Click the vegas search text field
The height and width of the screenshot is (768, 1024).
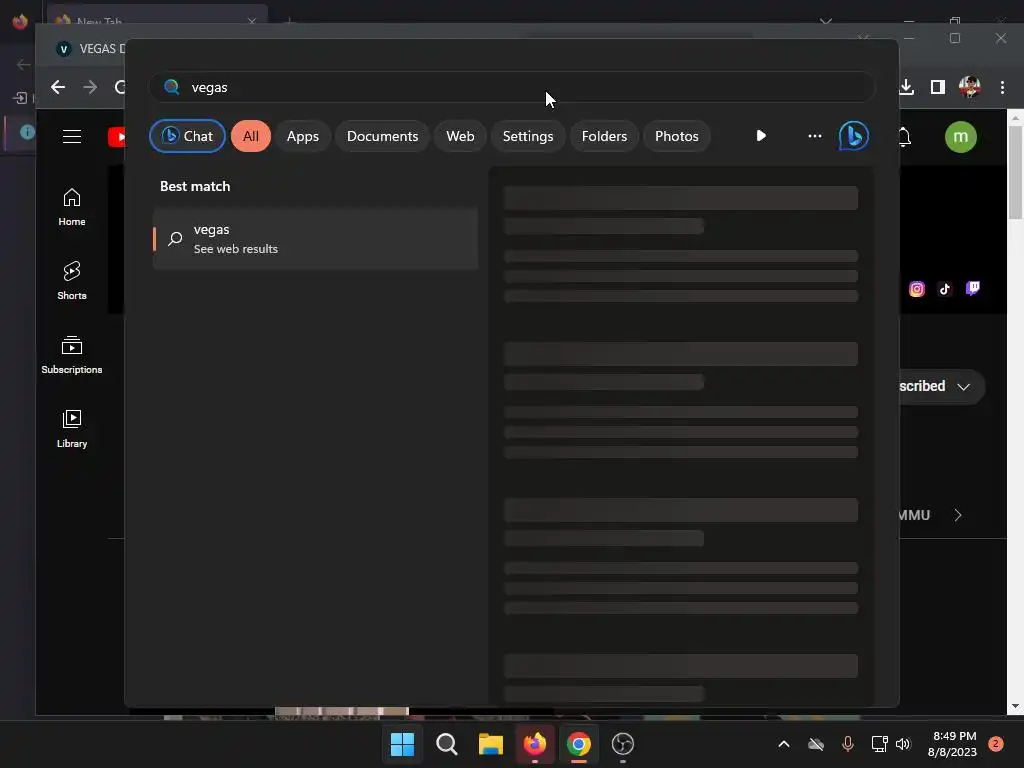512,87
